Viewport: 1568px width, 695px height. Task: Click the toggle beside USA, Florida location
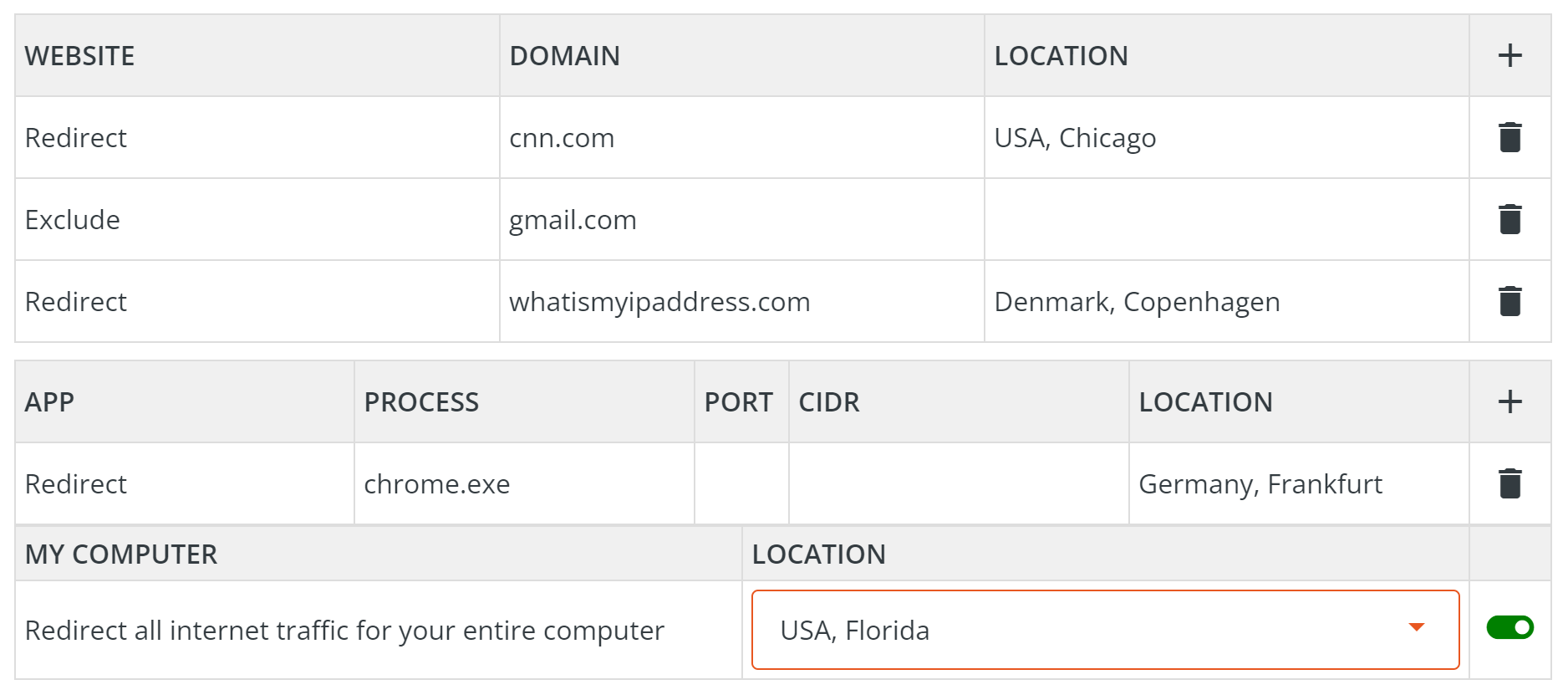[x=1509, y=628]
